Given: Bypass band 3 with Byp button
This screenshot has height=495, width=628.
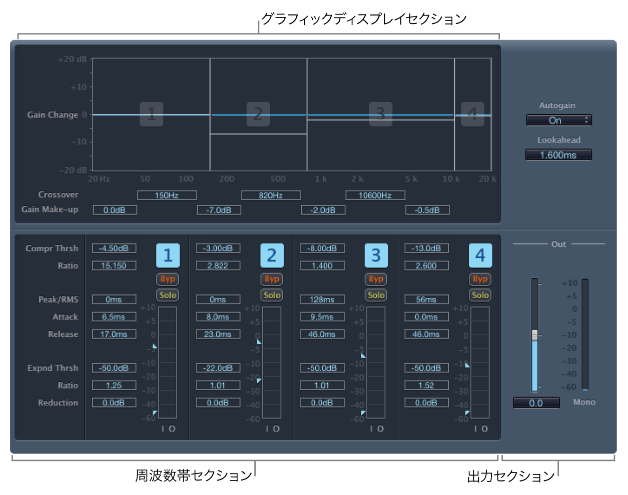Looking at the screenshot, I should 376,279.
